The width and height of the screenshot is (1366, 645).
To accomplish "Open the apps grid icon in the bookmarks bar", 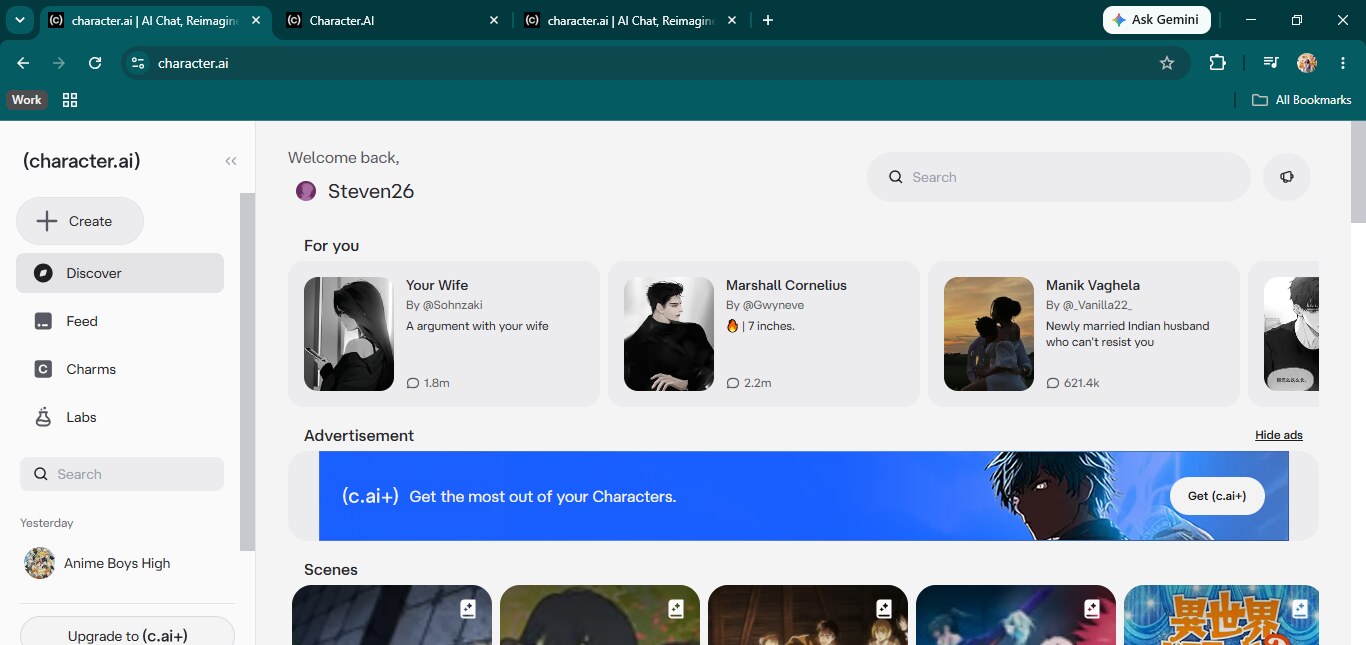I will [x=70, y=100].
